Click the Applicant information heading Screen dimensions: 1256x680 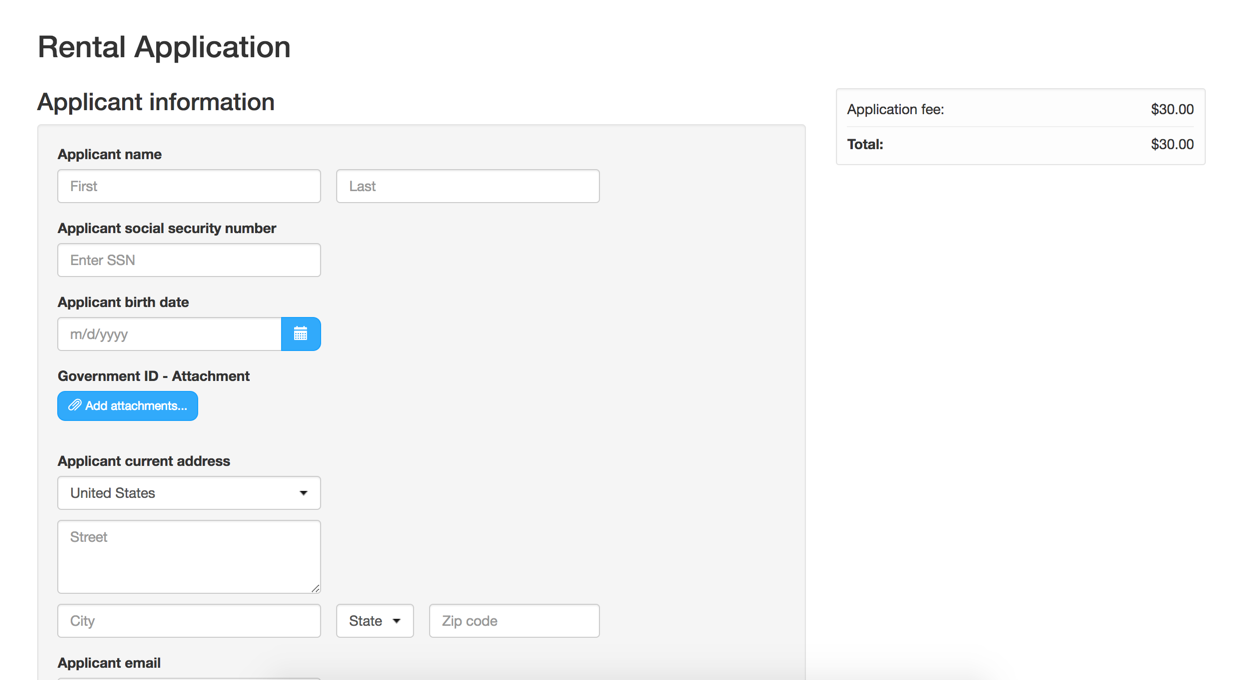(x=156, y=102)
